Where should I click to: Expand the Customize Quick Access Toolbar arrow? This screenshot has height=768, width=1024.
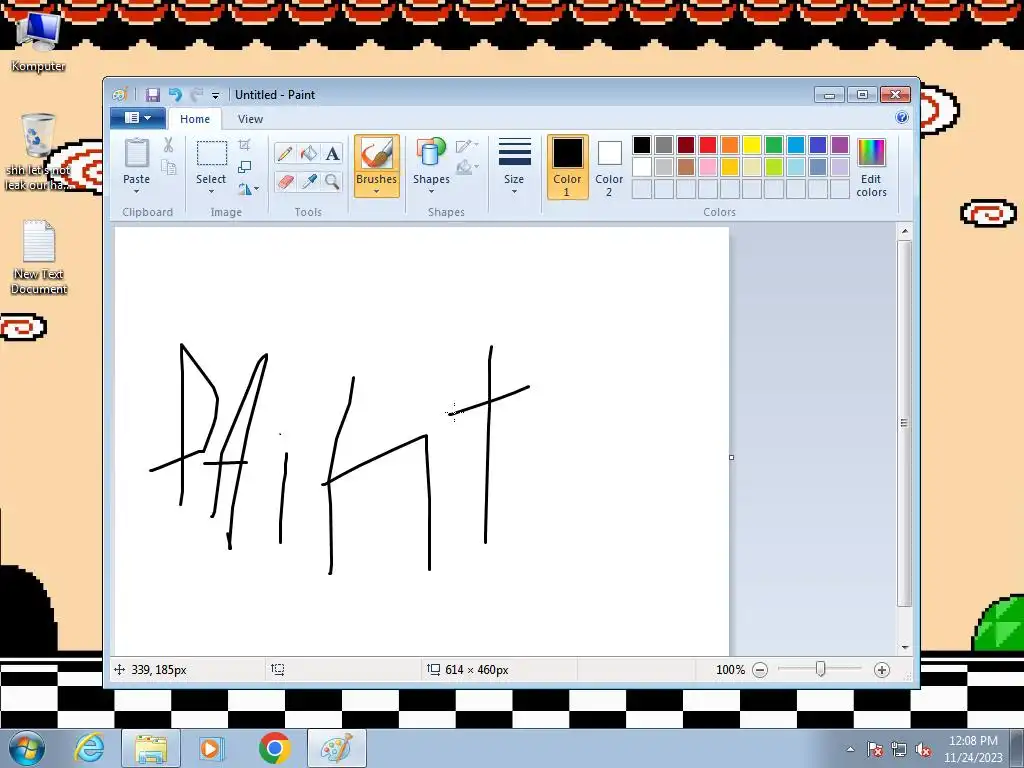(x=215, y=95)
